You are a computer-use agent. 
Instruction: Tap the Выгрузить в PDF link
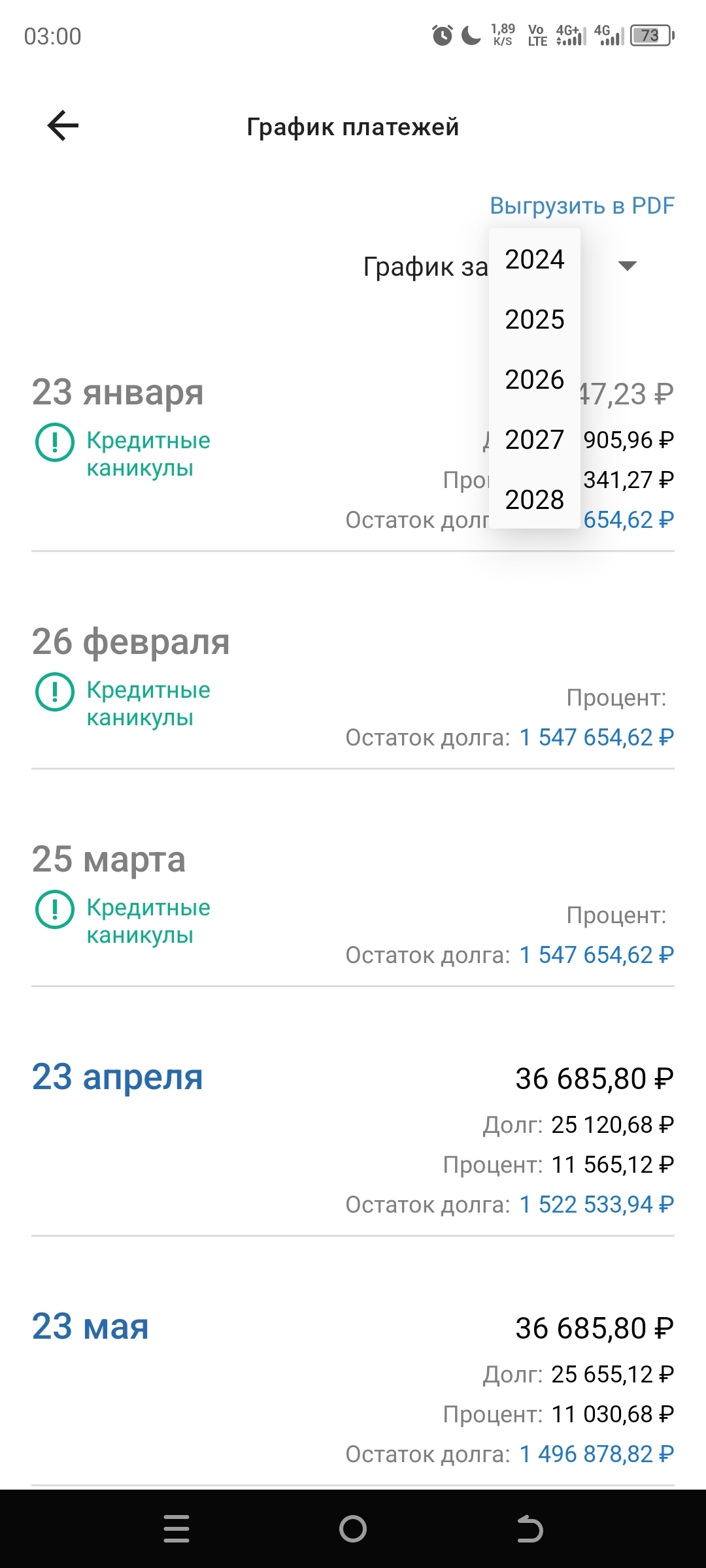(582, 206)
